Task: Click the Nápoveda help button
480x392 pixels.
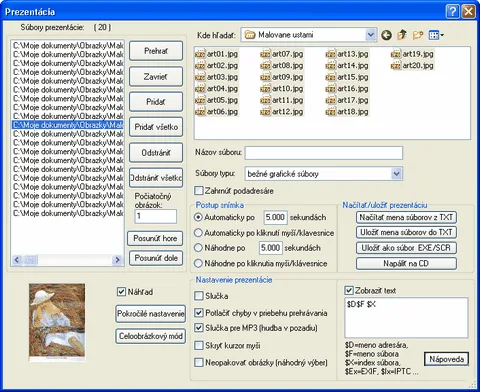Action: point(447,359)
